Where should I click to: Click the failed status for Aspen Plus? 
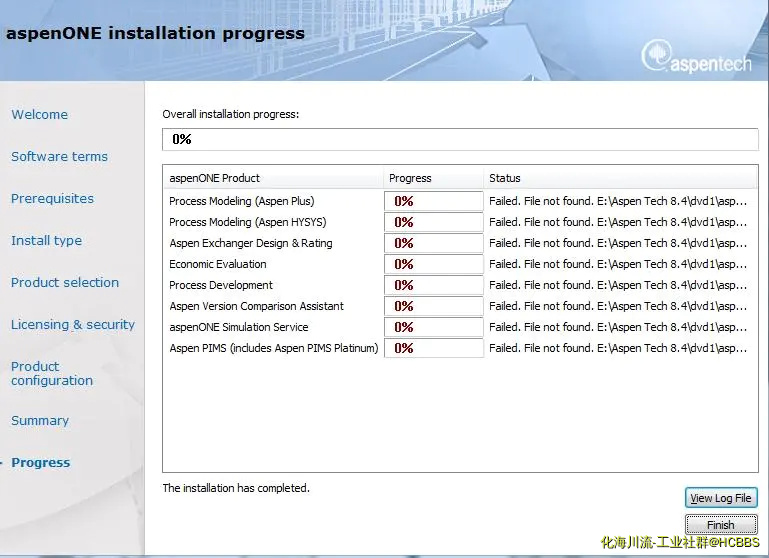click(x=618, y=201)
